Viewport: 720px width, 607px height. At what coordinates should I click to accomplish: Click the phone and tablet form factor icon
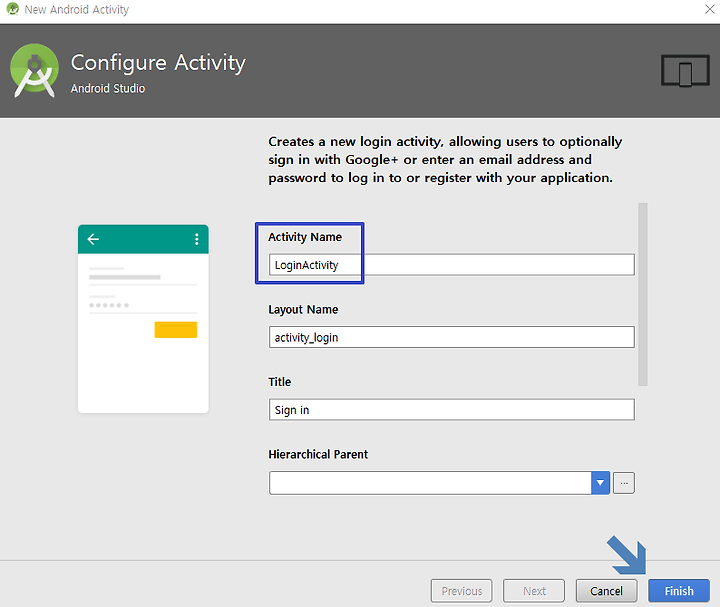point(685,70)
